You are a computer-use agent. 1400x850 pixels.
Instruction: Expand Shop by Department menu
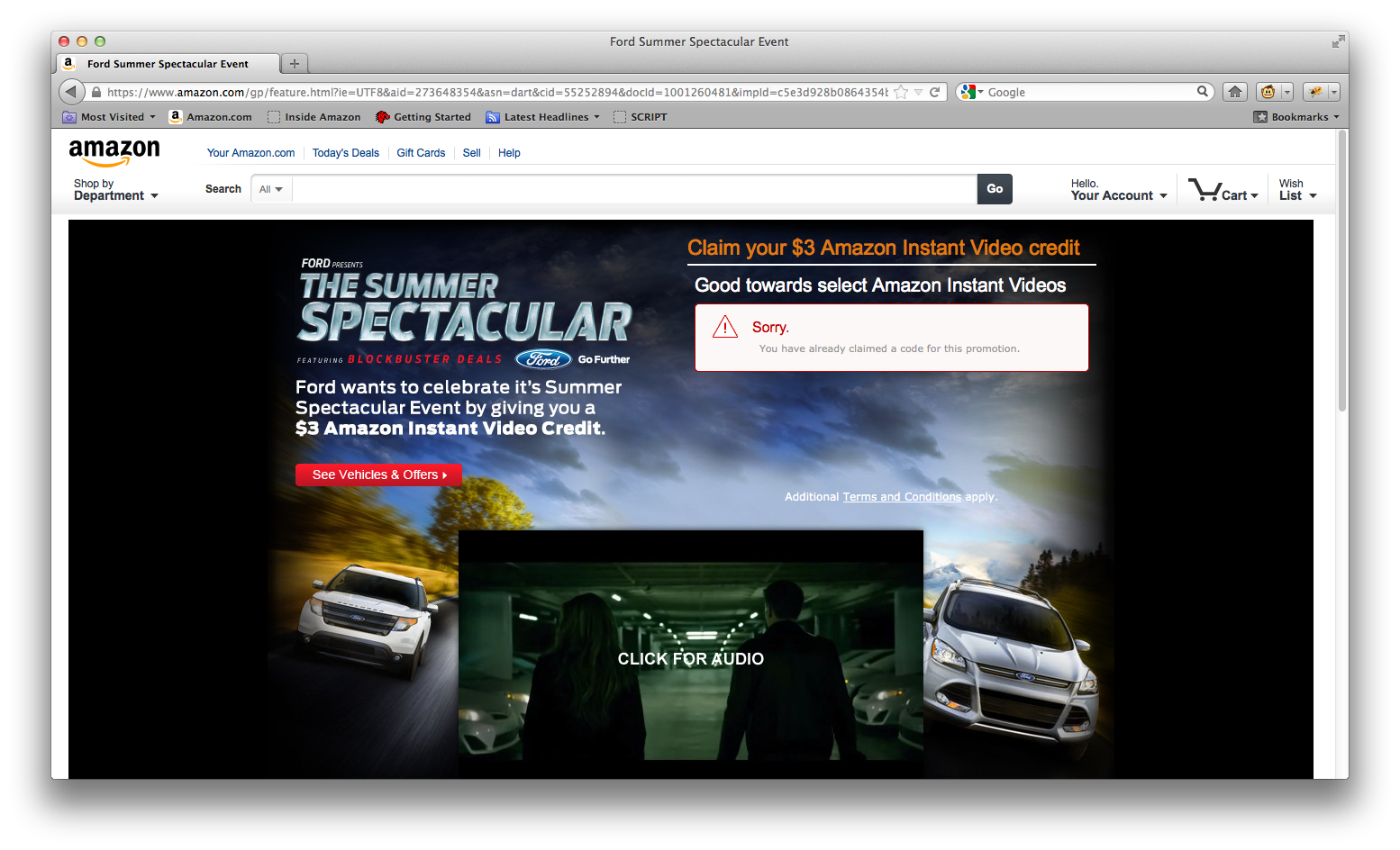(x=116, y=190)
